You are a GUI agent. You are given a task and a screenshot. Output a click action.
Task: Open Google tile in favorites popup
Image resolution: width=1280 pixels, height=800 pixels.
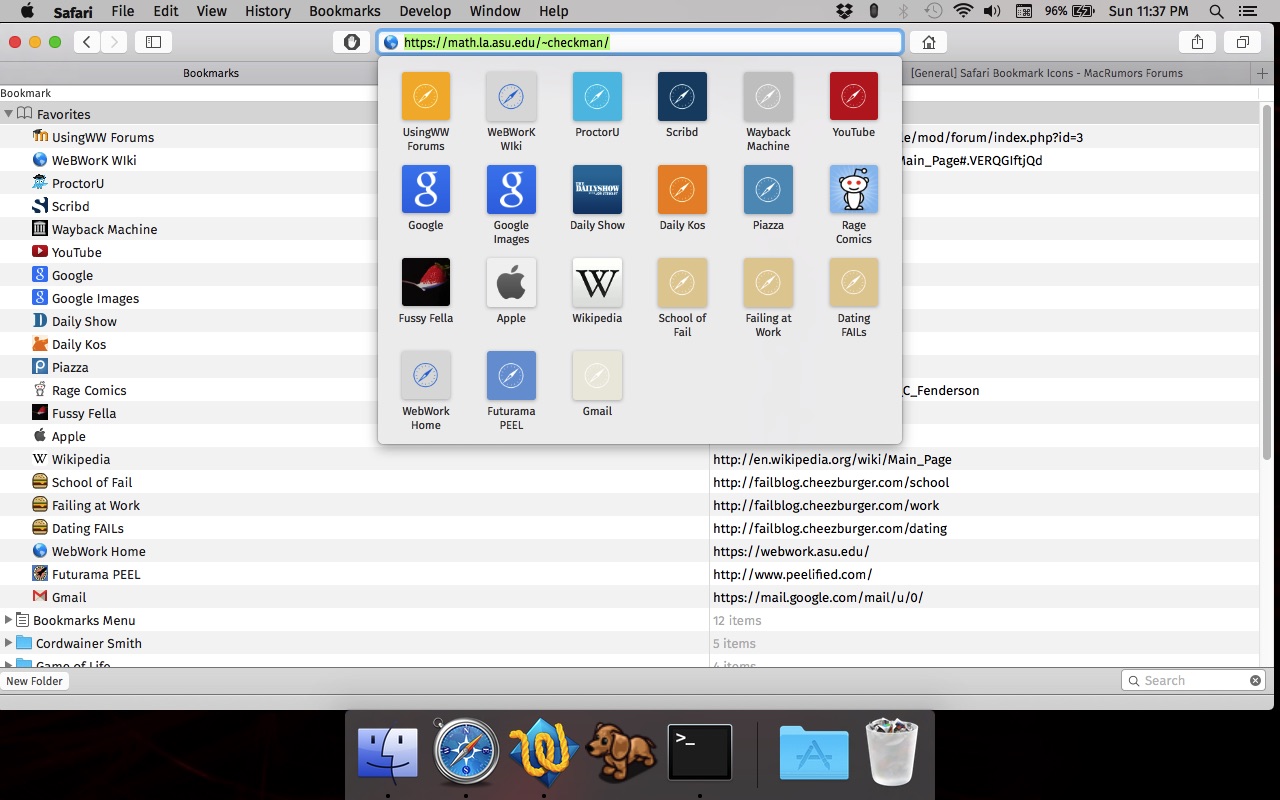click(x=425, y=190)
